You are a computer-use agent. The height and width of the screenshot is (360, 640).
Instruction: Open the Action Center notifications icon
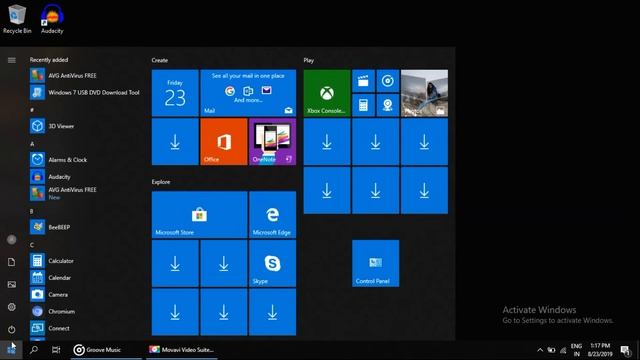(625, 350)
